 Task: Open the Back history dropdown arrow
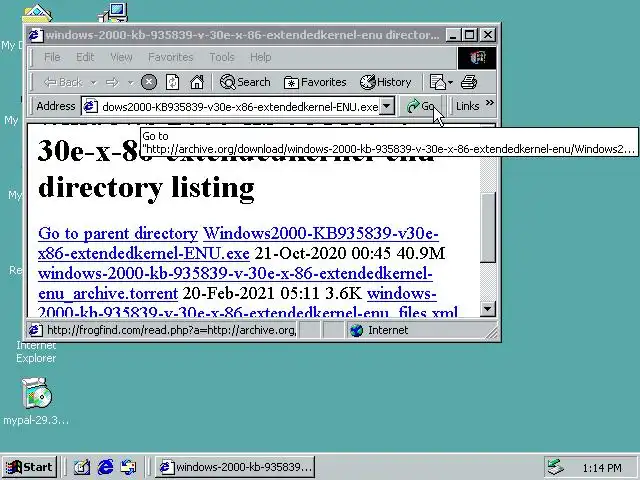(x=94, y=83)
